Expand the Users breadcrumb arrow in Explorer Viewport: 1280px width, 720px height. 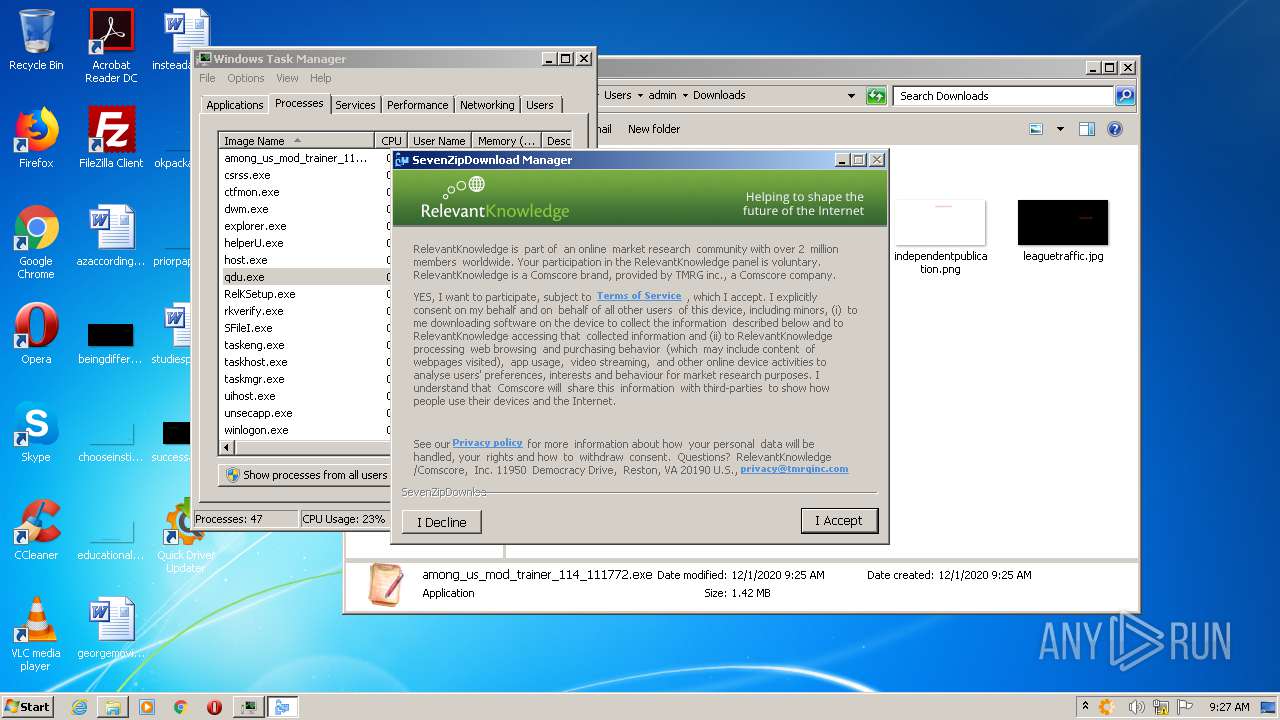pos(640,96)
